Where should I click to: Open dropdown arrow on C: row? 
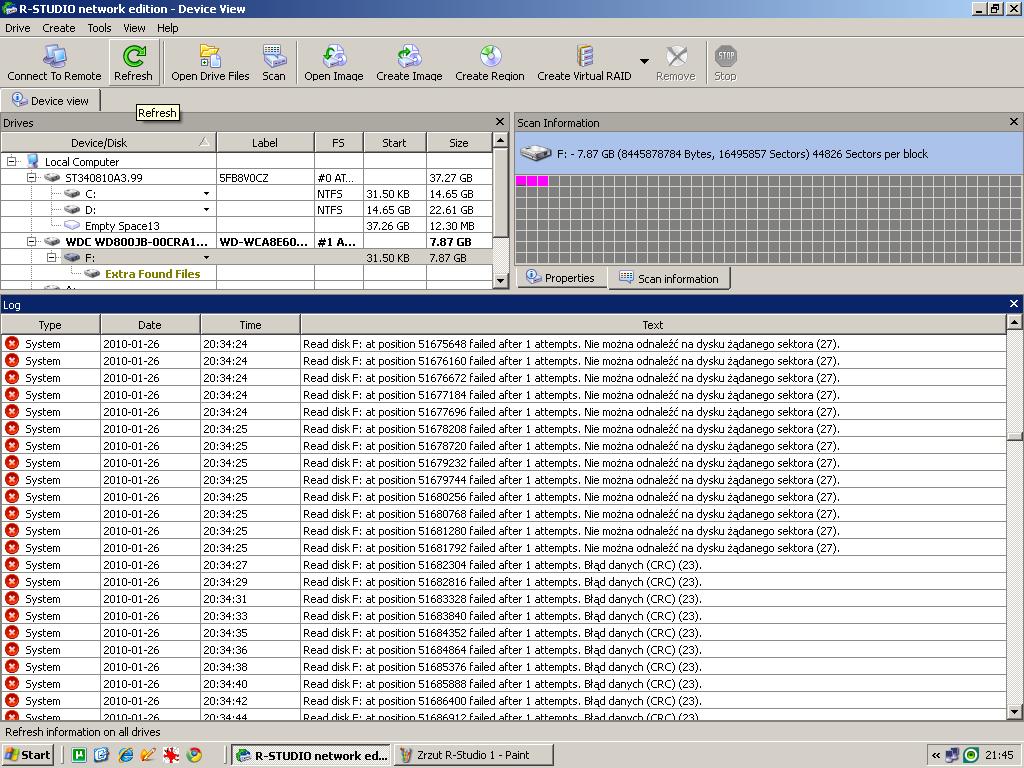[x=206, y=193]
